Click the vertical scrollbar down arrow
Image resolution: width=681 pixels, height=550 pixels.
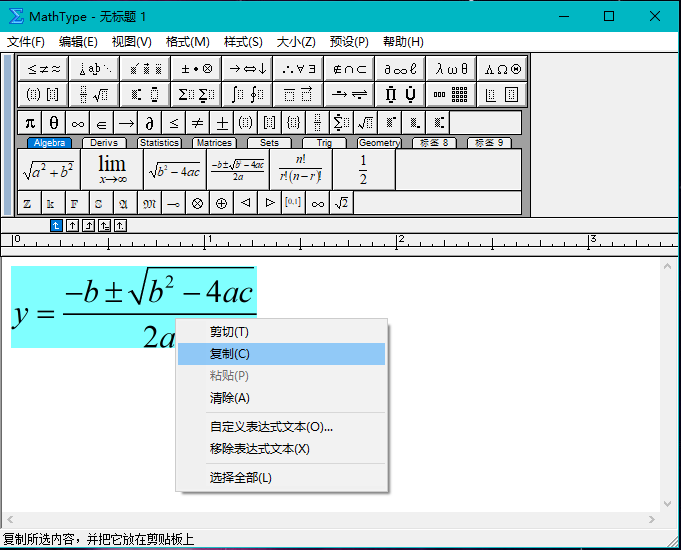668,504
